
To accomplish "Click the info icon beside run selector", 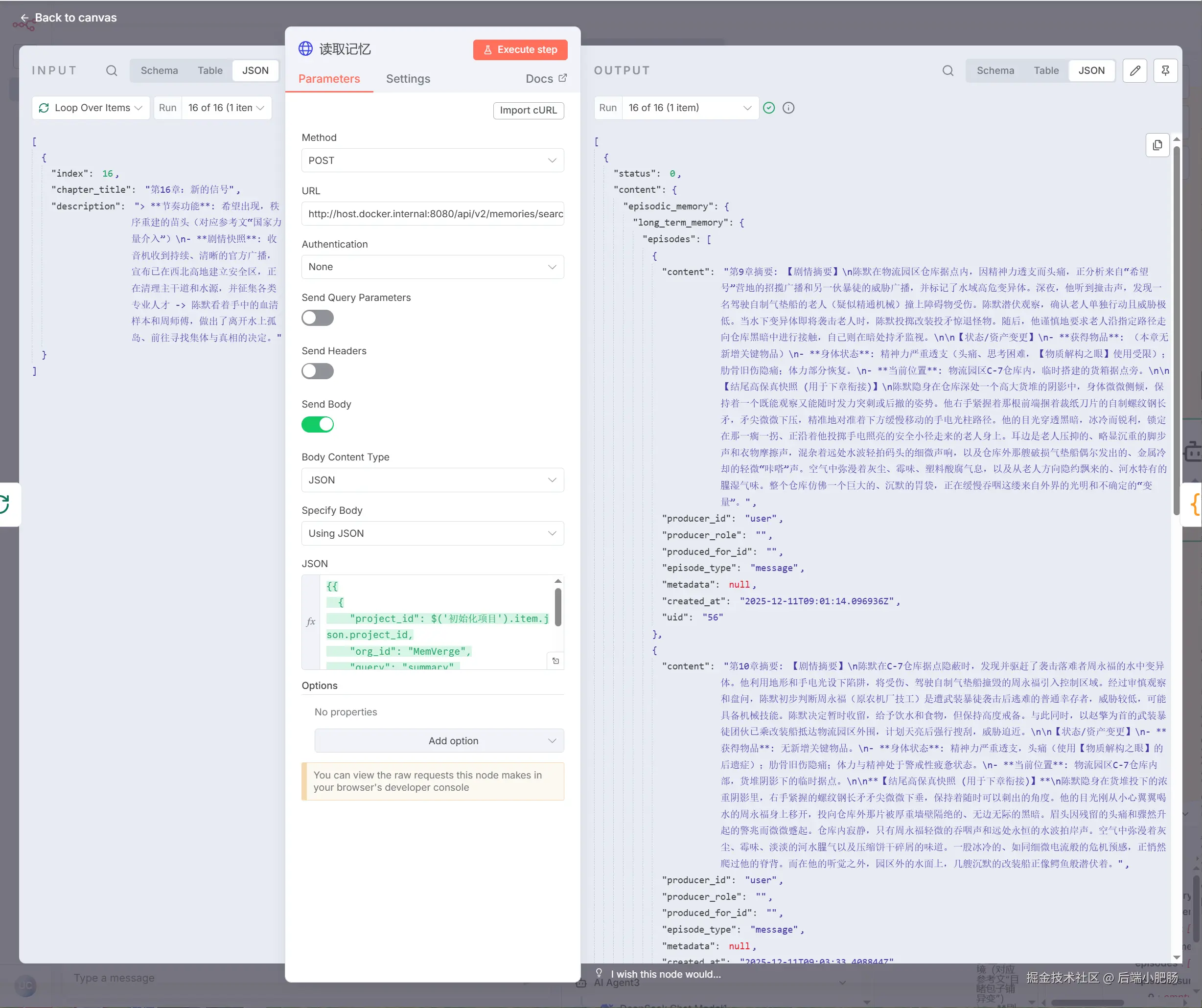I will 788,108.
